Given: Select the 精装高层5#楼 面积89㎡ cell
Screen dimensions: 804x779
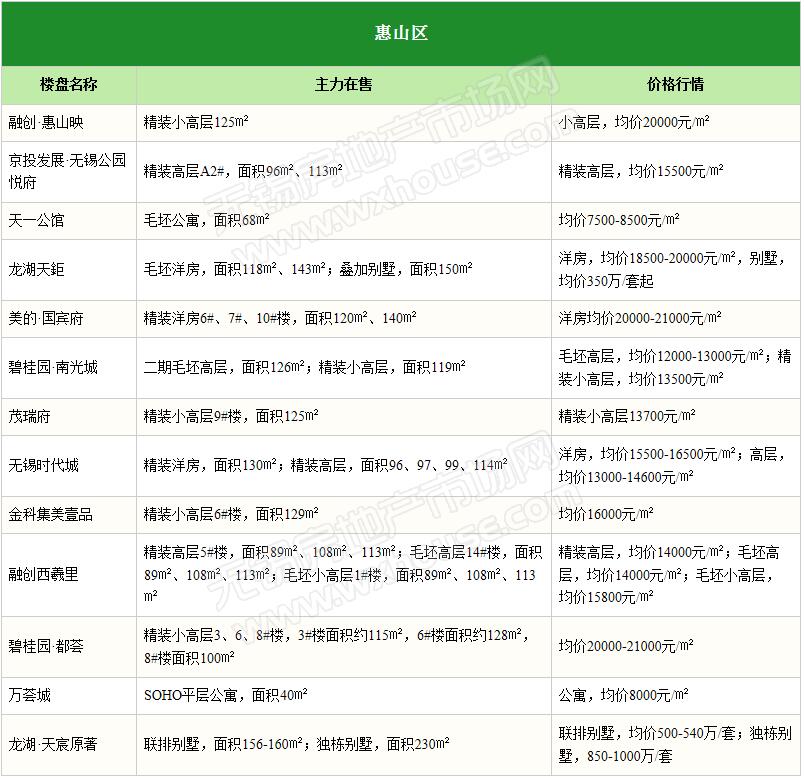Looking at the screenshot, I should tap(343, 574).
